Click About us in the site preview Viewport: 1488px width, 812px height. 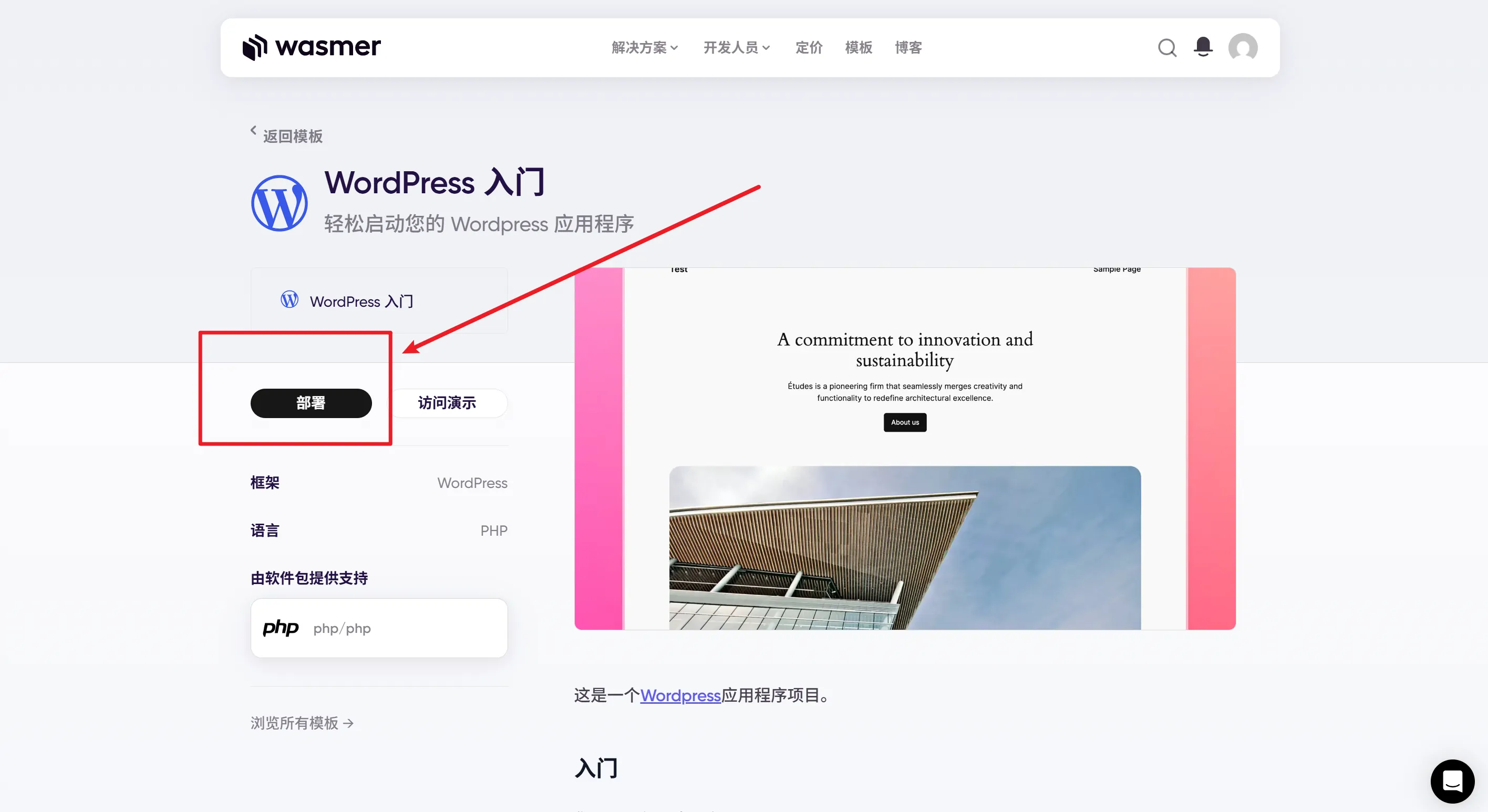pyautogui.click(x=904, y=422)
